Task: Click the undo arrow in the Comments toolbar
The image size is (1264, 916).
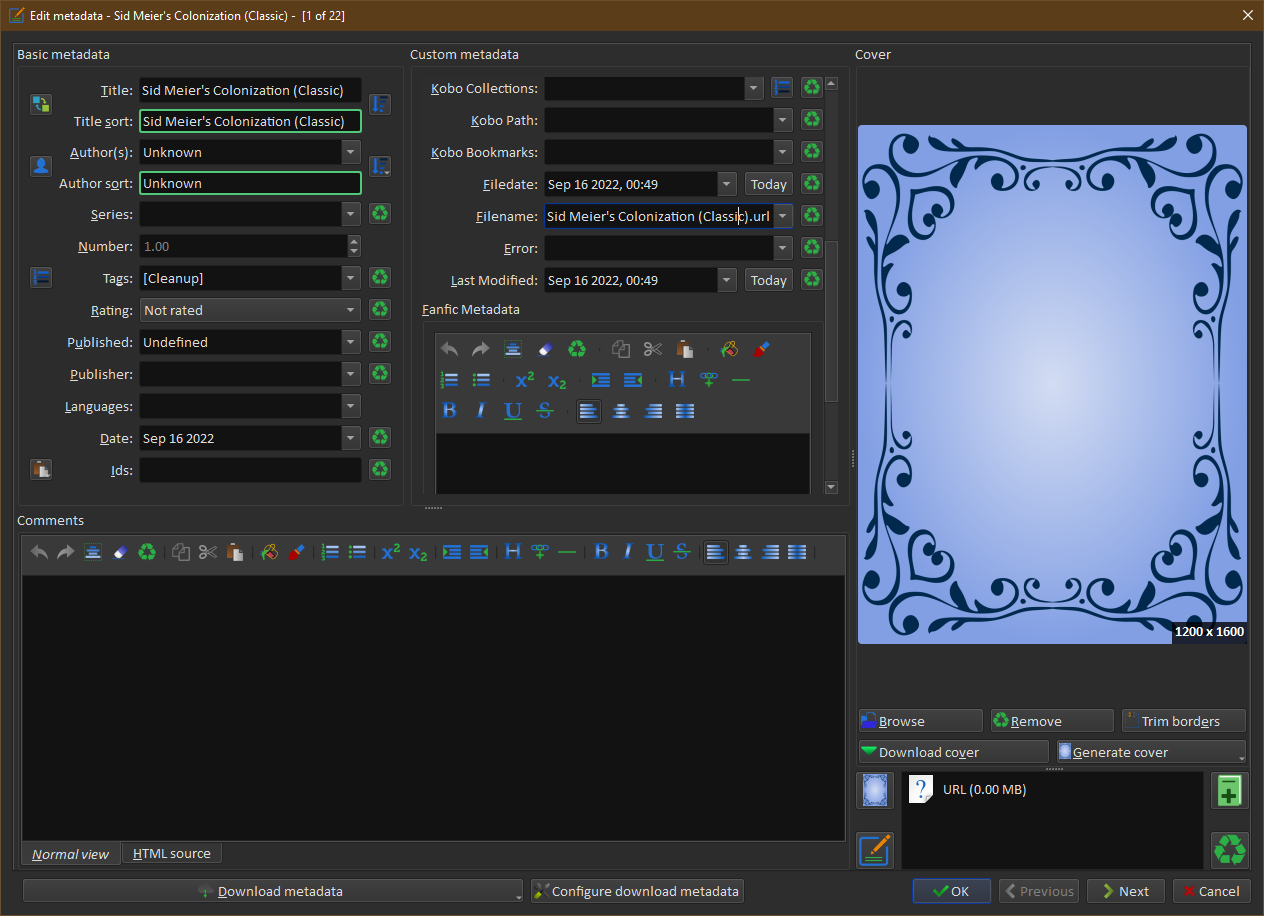Action: click(39, 552)
